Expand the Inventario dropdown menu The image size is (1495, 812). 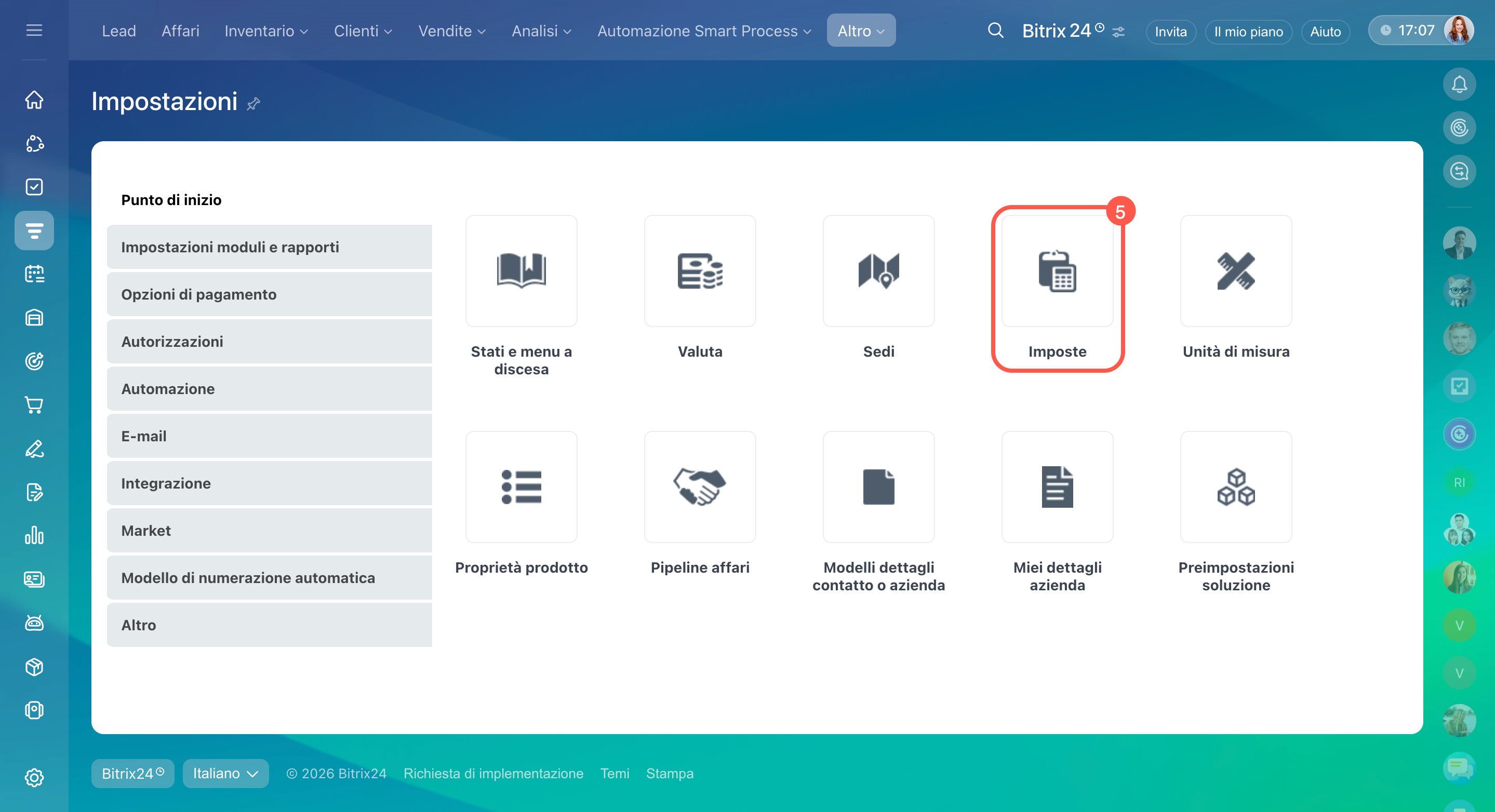point(266,31)
